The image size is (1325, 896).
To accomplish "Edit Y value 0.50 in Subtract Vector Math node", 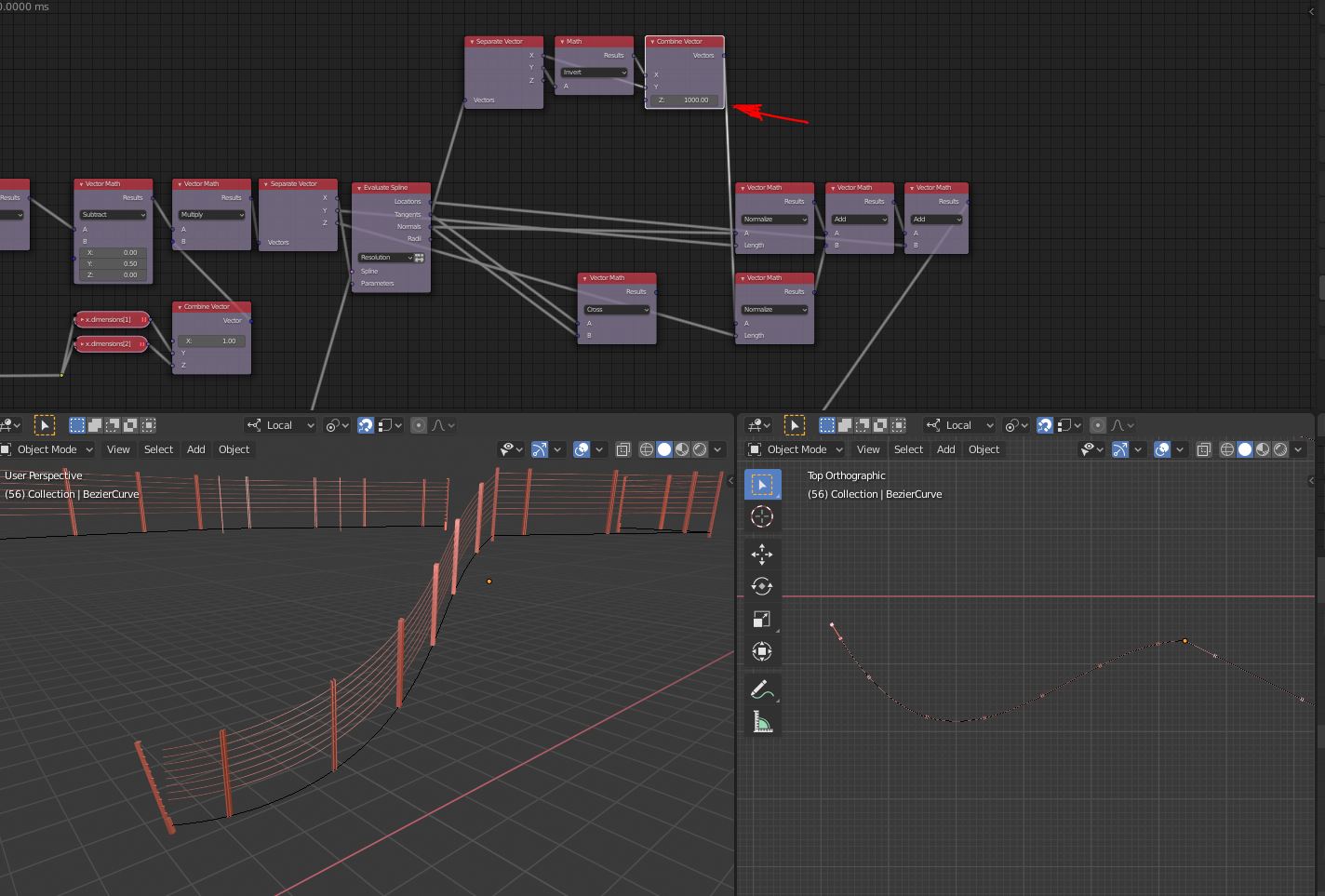I will 114,264.
